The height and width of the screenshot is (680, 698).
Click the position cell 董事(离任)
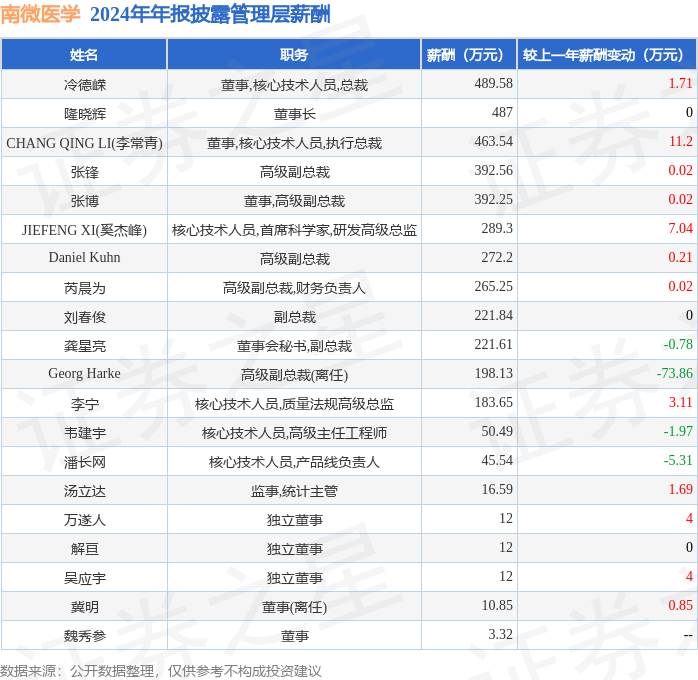point(294,607)
